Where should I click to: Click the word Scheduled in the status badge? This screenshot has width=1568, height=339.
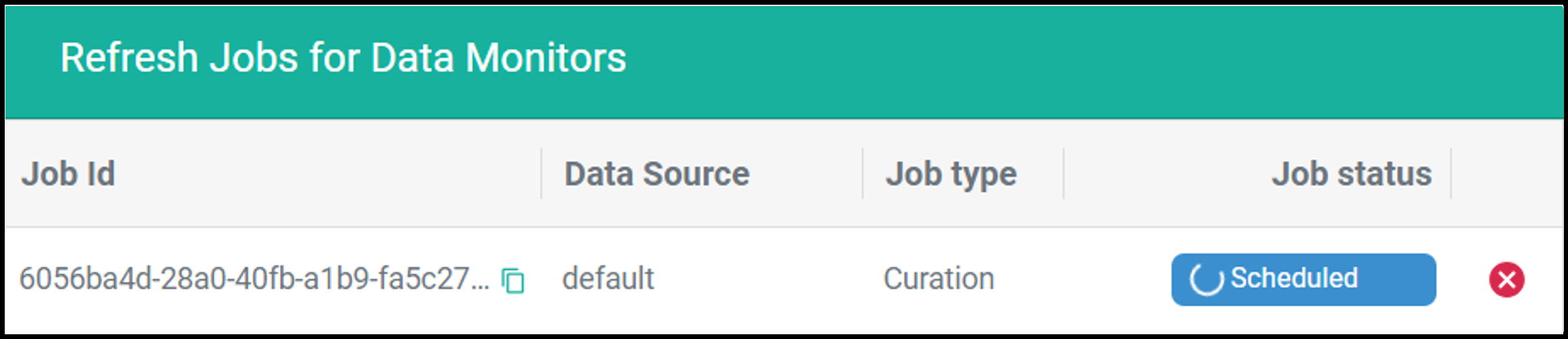pyautogui.click(x=1294, y=278)
